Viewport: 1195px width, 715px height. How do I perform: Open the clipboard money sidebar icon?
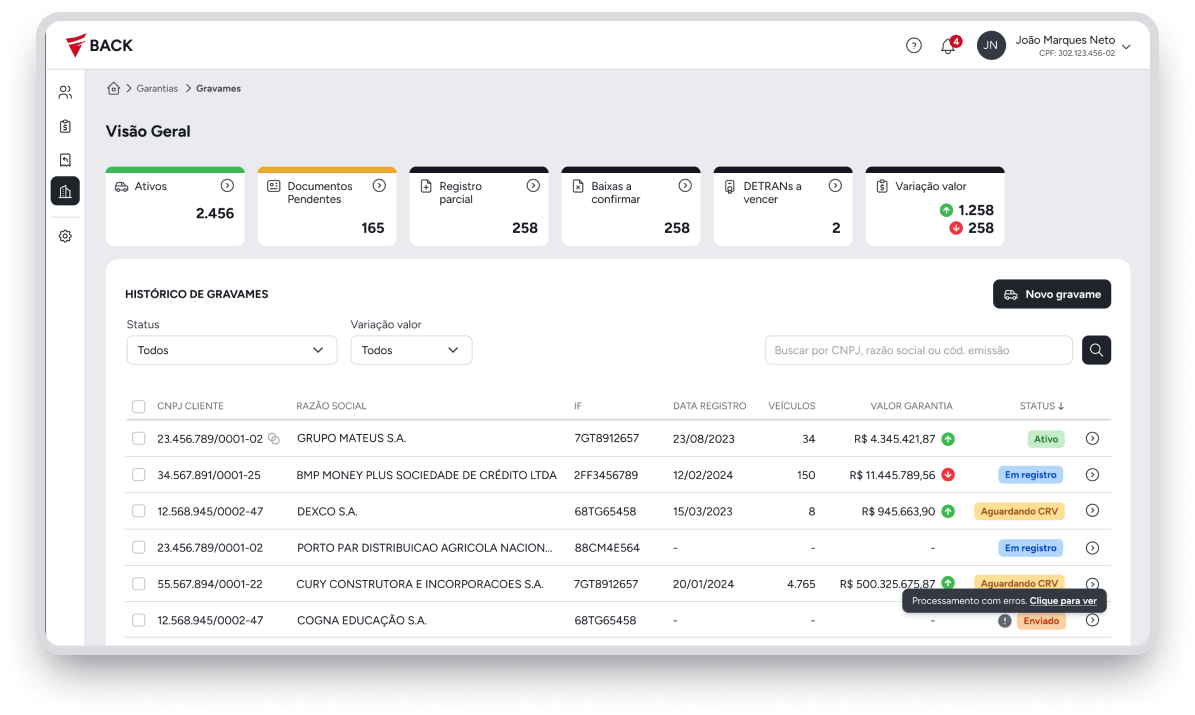click(x=66, y=126)
